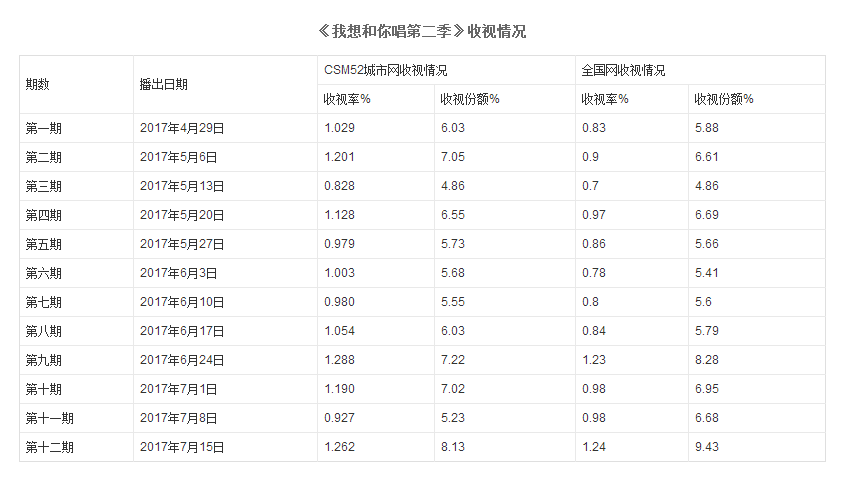The width and height of the screenshot is (848, 483).
Task: Click the date 2017年5月6日
Action: [179, 157]
